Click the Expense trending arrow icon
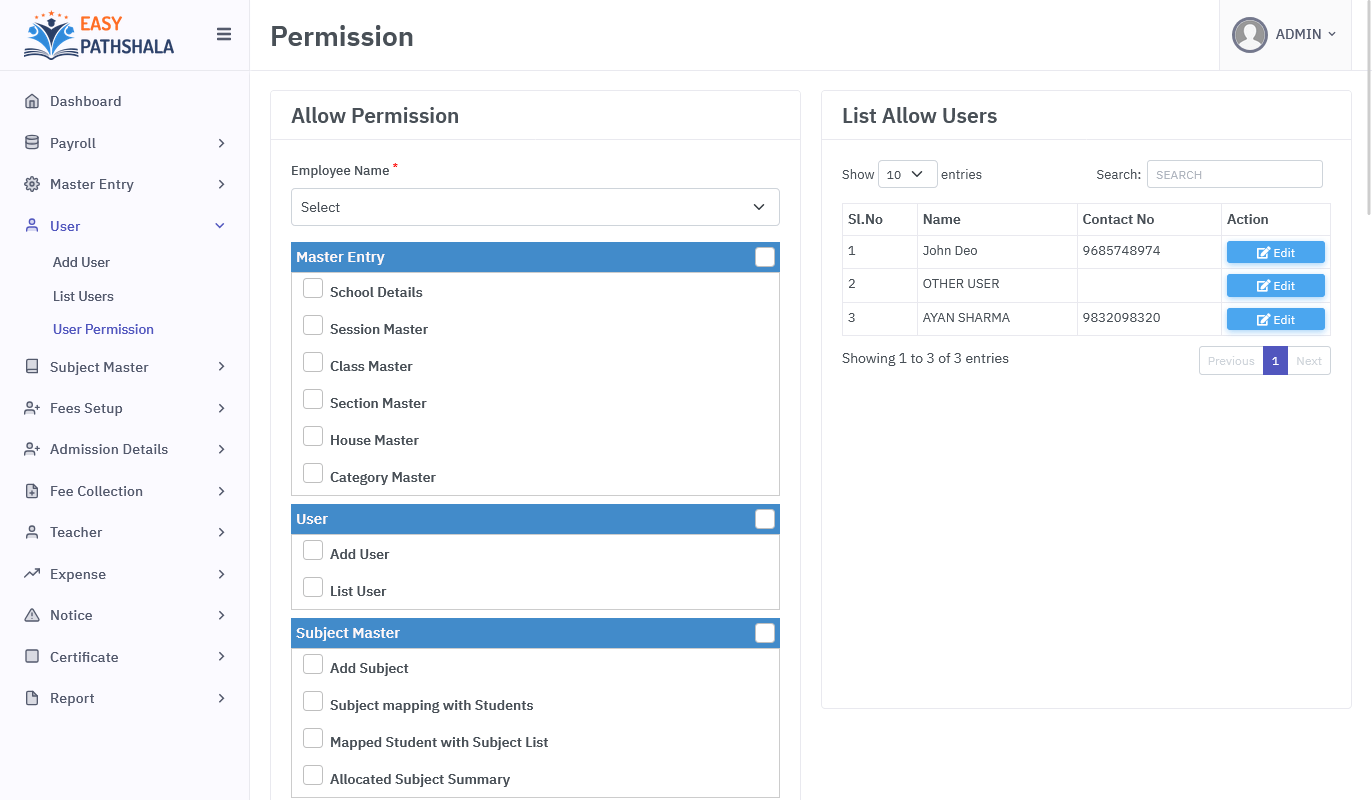1372x800 pixels. point(32,574)
